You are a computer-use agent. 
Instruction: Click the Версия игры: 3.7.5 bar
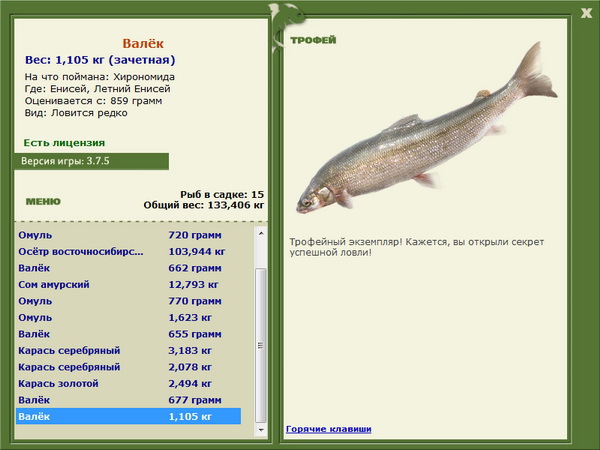91,161
